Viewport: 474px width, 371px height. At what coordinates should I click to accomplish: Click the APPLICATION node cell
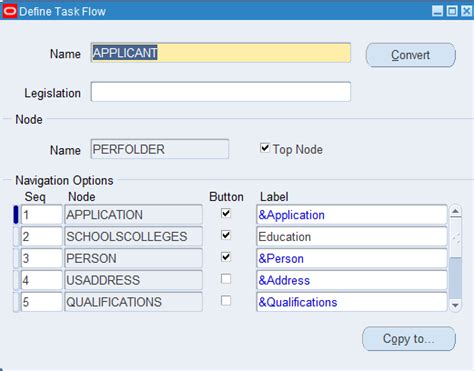tap(133, 215)
